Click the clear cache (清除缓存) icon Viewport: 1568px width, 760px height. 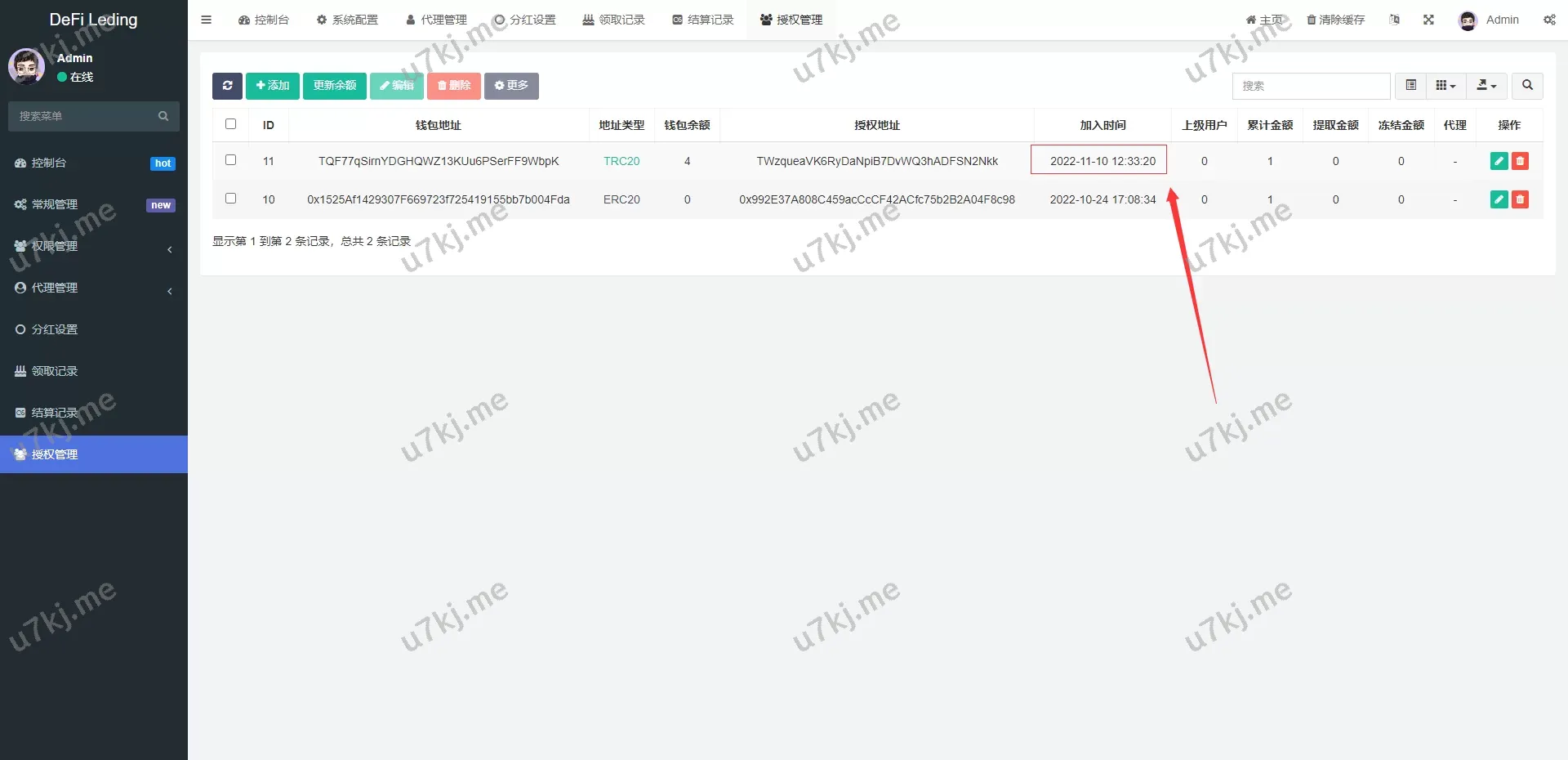1336,19
